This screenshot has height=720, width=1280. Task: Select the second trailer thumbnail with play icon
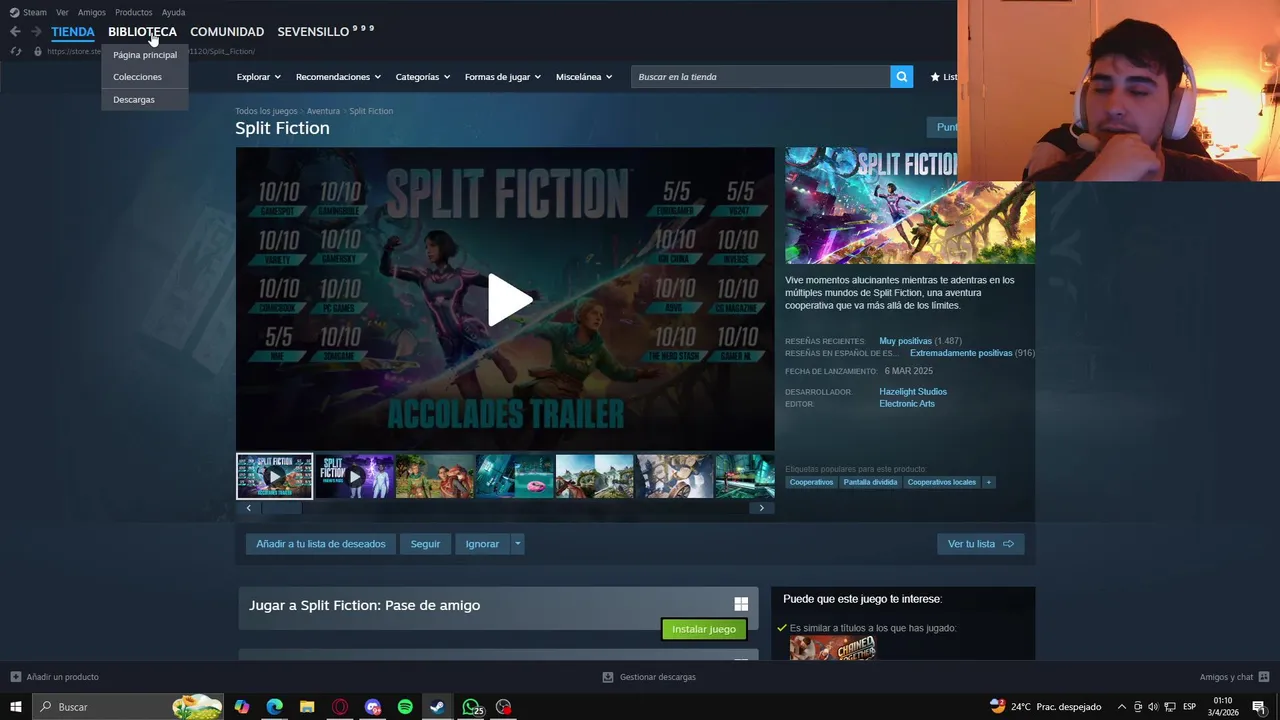[x=355, y=476]
